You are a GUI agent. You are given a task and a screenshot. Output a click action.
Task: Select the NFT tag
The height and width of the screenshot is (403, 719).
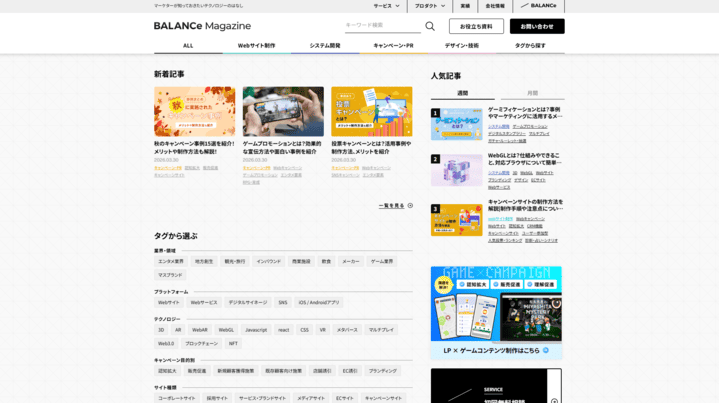coord(233,343)
